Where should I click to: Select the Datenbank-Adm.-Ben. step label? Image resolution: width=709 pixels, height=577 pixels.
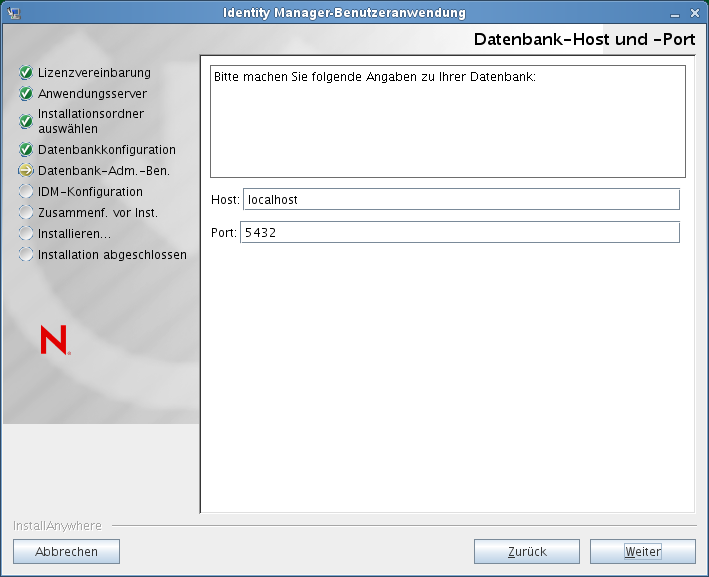pos(104,170)
